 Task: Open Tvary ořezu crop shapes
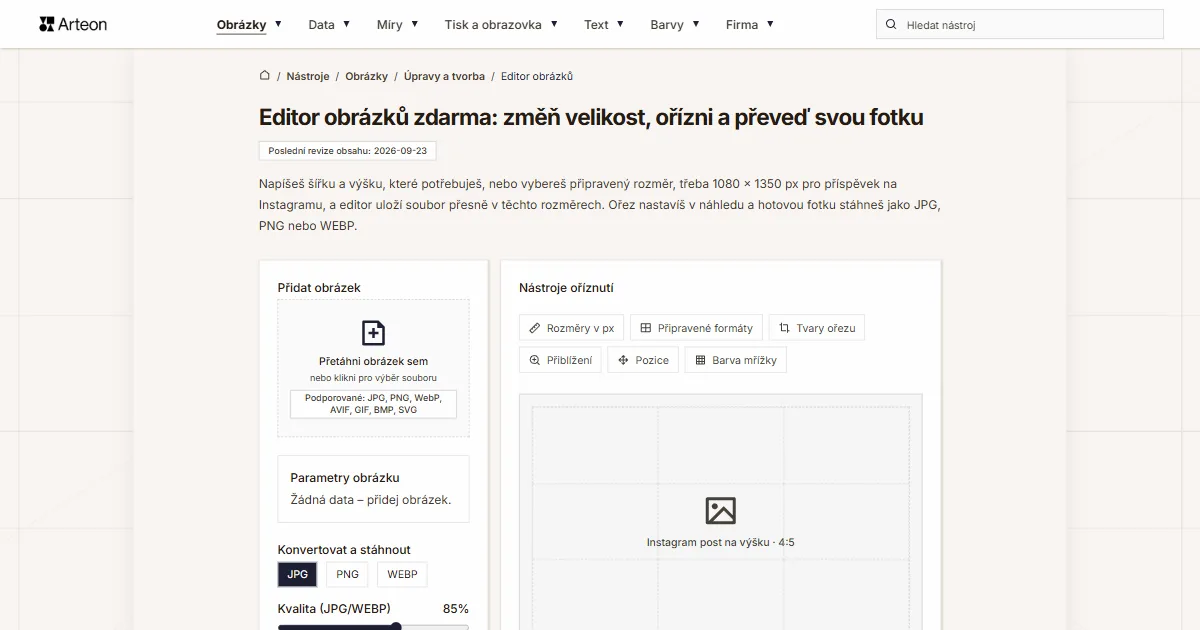click(817, 328)
